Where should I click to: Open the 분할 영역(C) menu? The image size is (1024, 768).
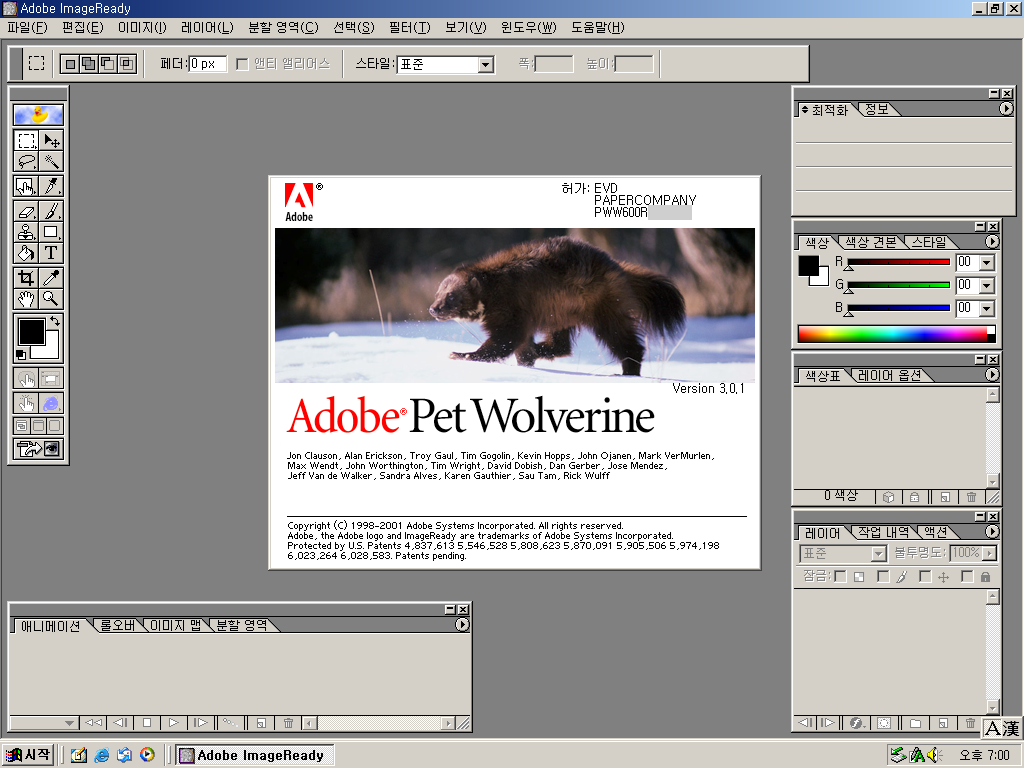283,27
